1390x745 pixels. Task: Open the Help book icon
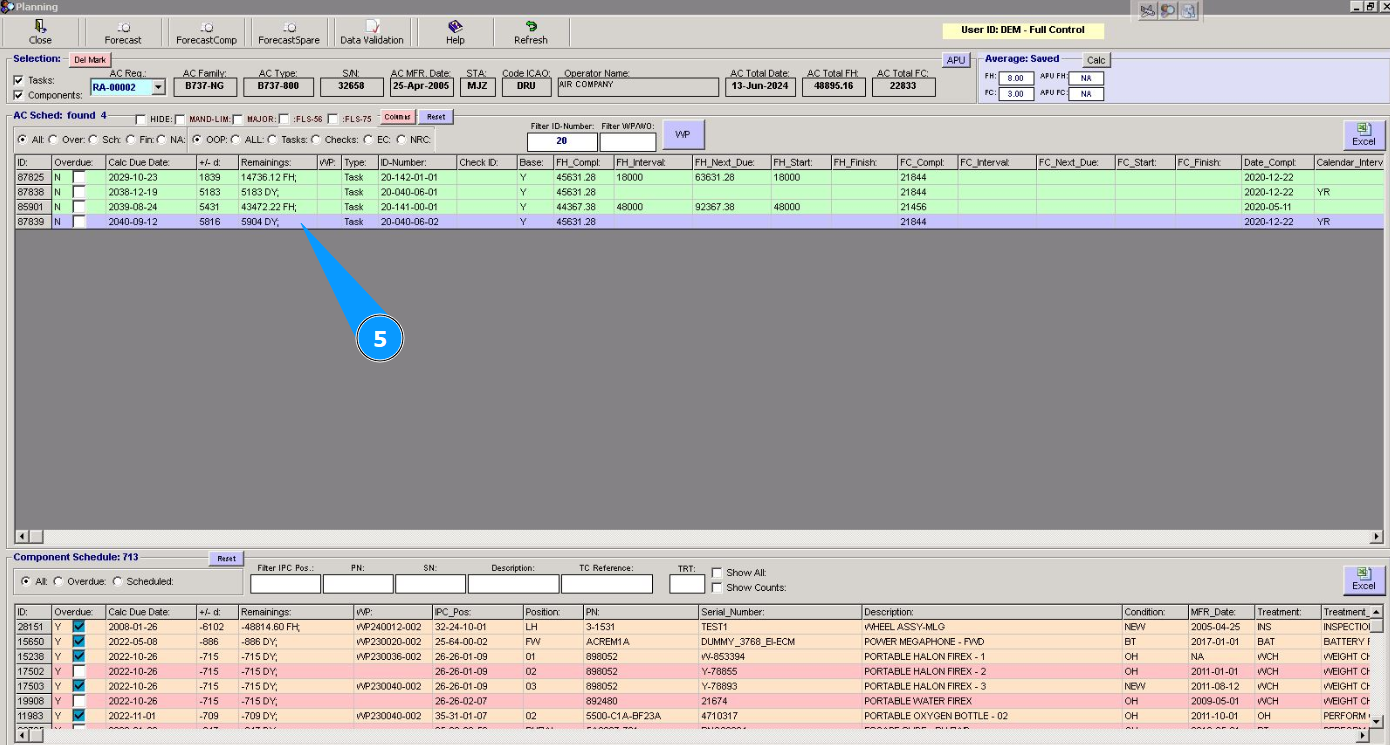coord(455,27)
